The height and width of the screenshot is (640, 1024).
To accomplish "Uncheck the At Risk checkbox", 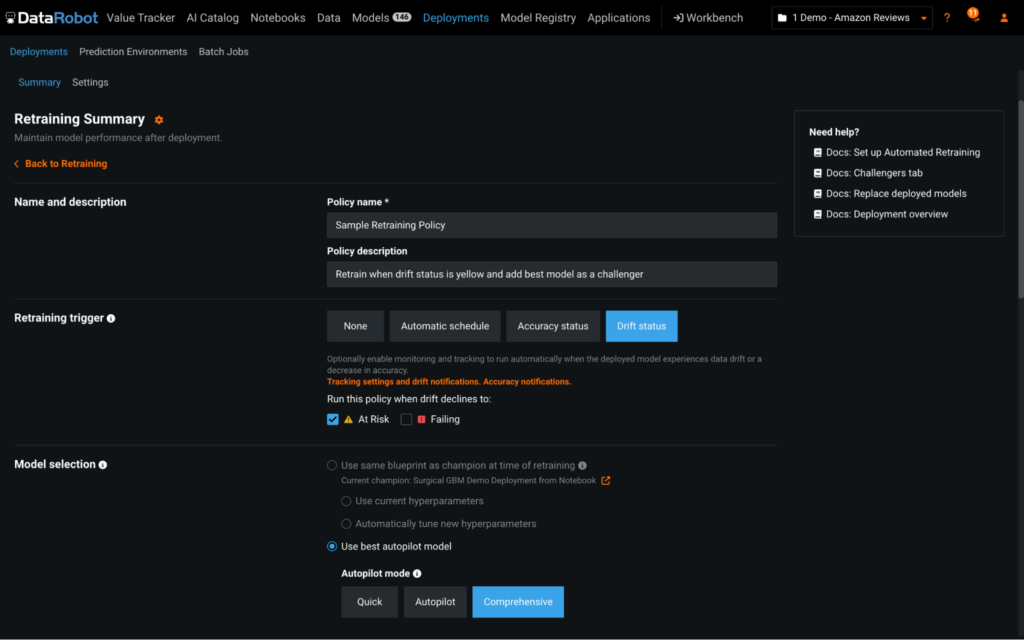I will [333, 420].
